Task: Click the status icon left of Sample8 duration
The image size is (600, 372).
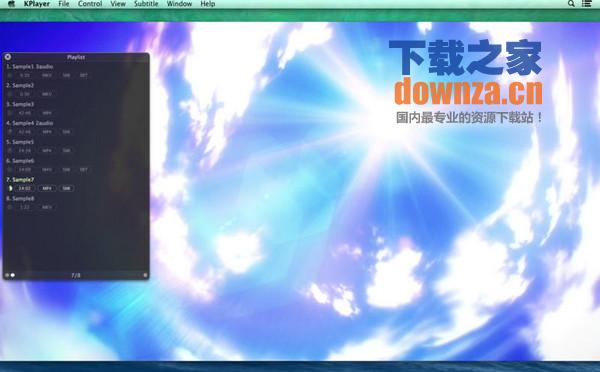Action: click(x=10, y=207)
